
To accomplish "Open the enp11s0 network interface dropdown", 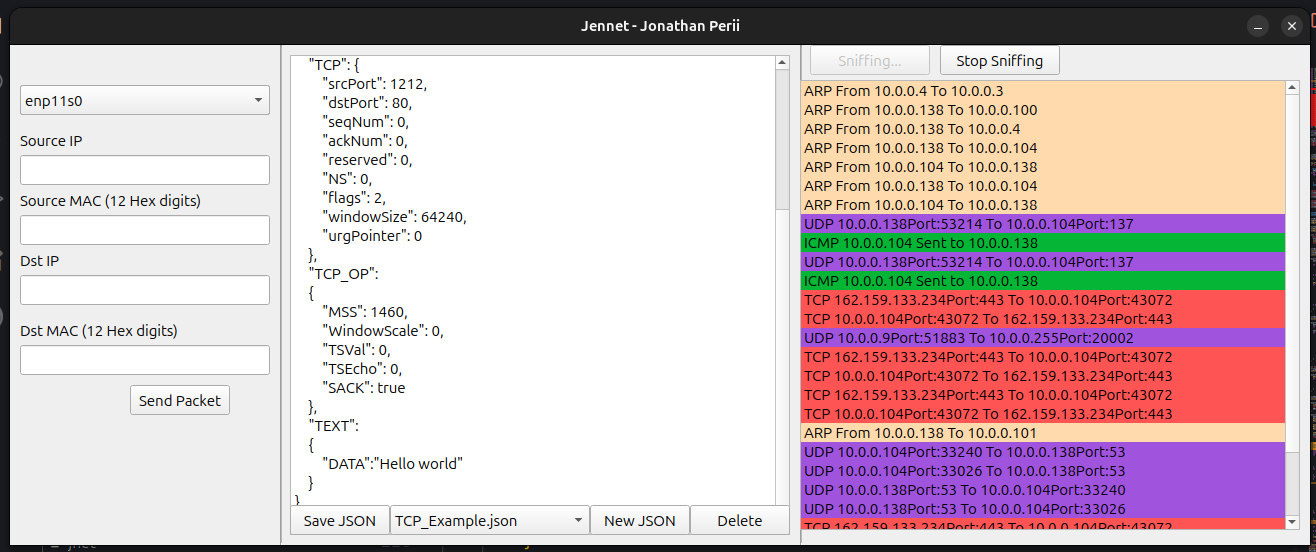I will coord(145,100).
